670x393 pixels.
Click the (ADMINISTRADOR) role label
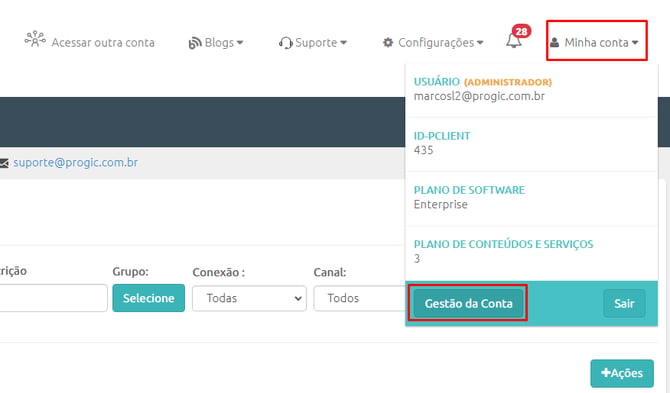tap(508, 82)
